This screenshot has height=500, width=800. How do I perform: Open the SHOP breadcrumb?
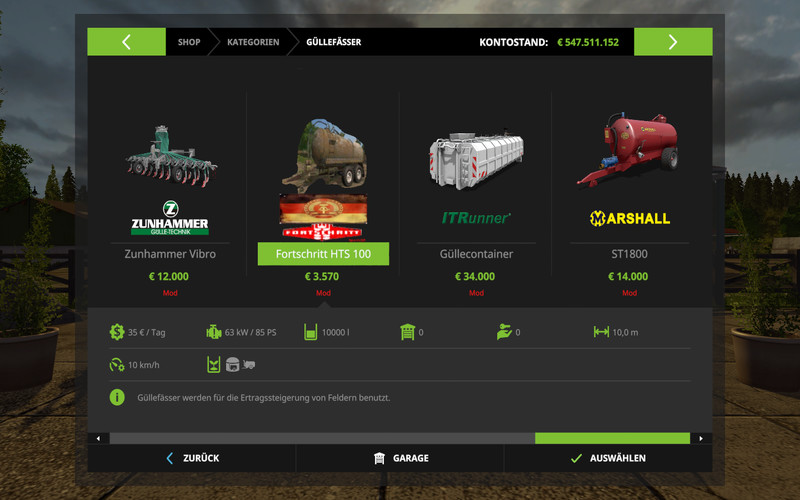[x=189, y=42]
